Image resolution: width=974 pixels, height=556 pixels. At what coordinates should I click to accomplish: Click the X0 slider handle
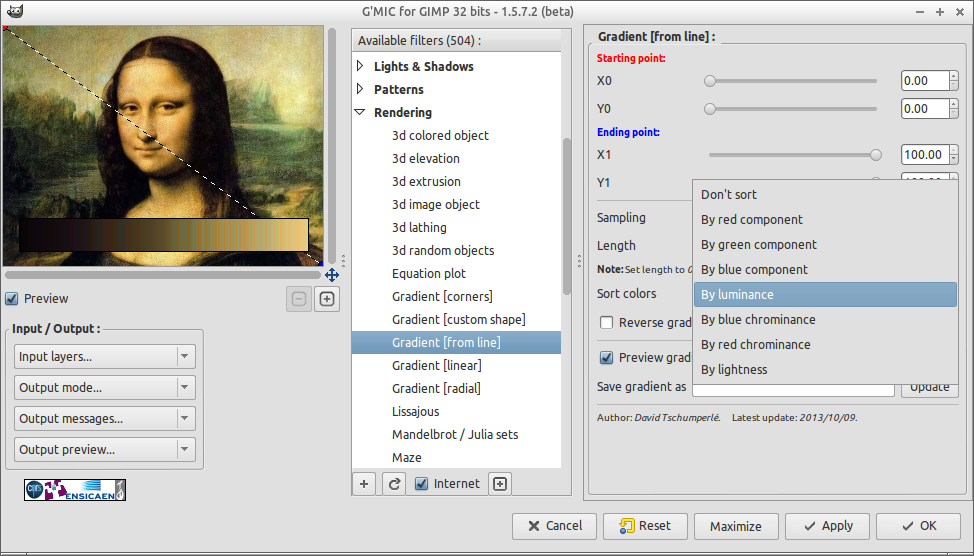point(710,81)
